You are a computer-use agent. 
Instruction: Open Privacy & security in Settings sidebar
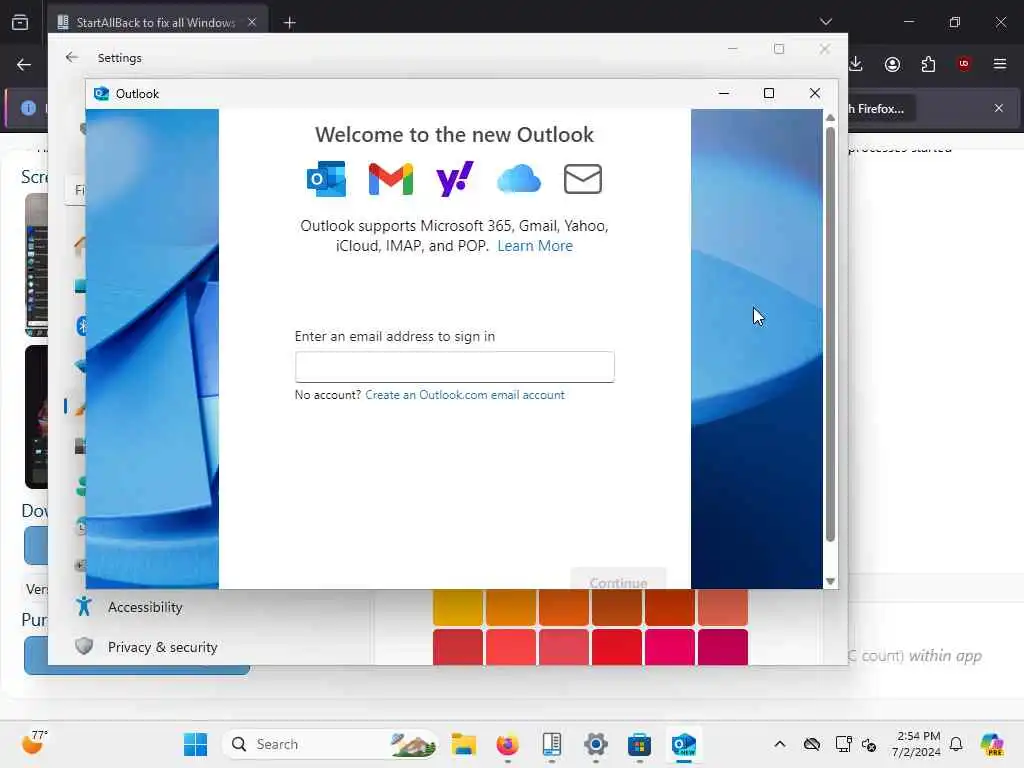163,647
